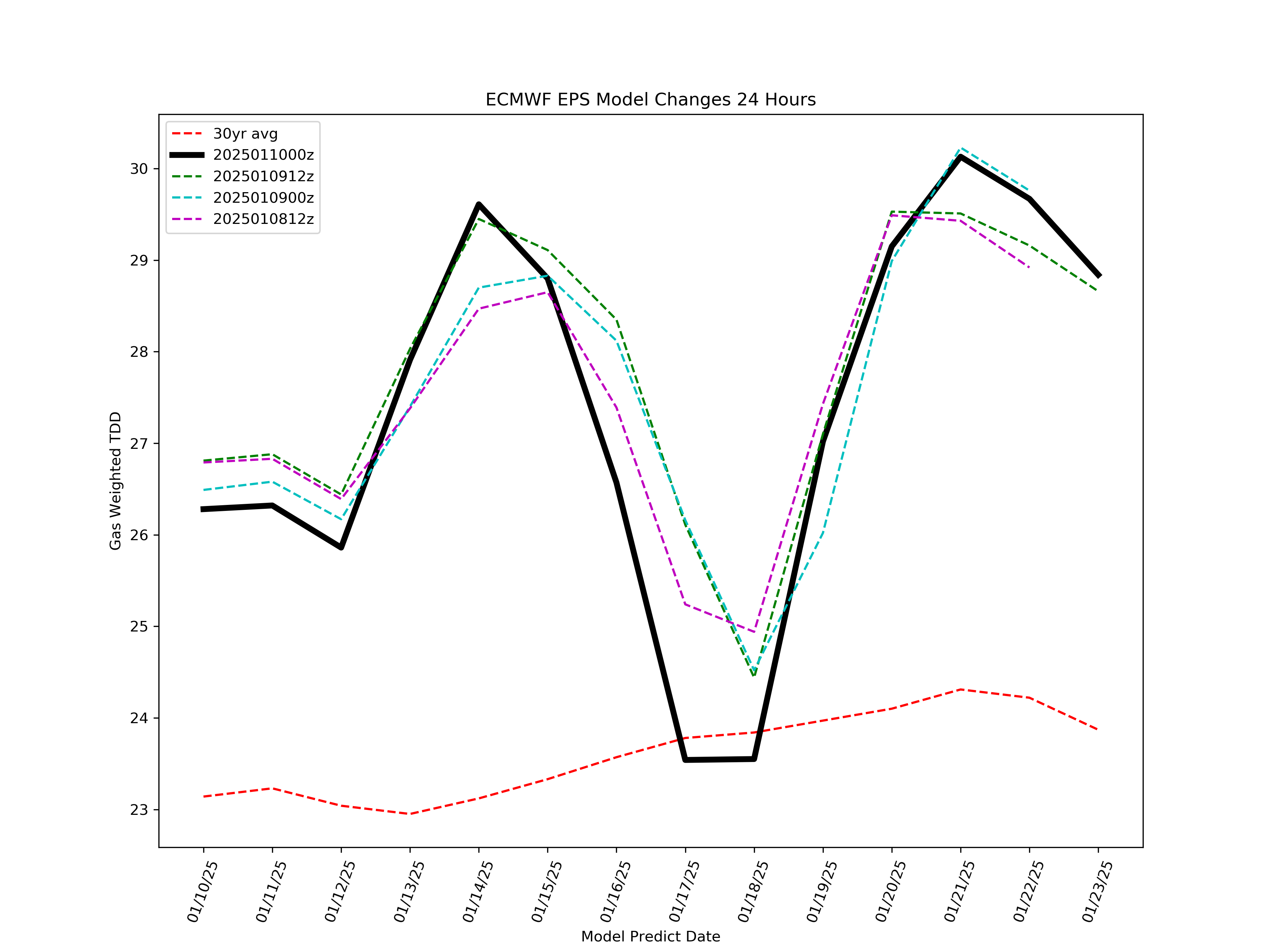The width and height of the screenshot is (1270, 952).
Task: Click the 27 y-axis tick label
Action: [139, 444]
